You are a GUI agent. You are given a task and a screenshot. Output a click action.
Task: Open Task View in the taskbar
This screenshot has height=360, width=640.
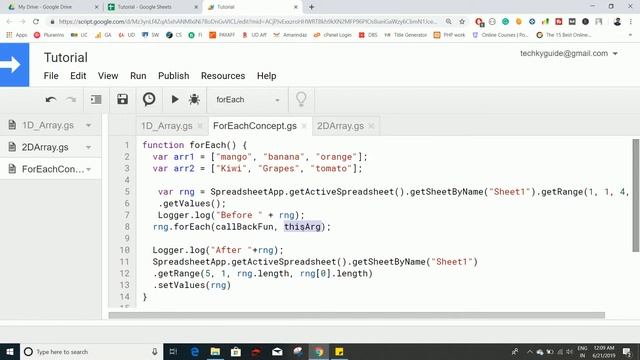[x=173, y=352]
